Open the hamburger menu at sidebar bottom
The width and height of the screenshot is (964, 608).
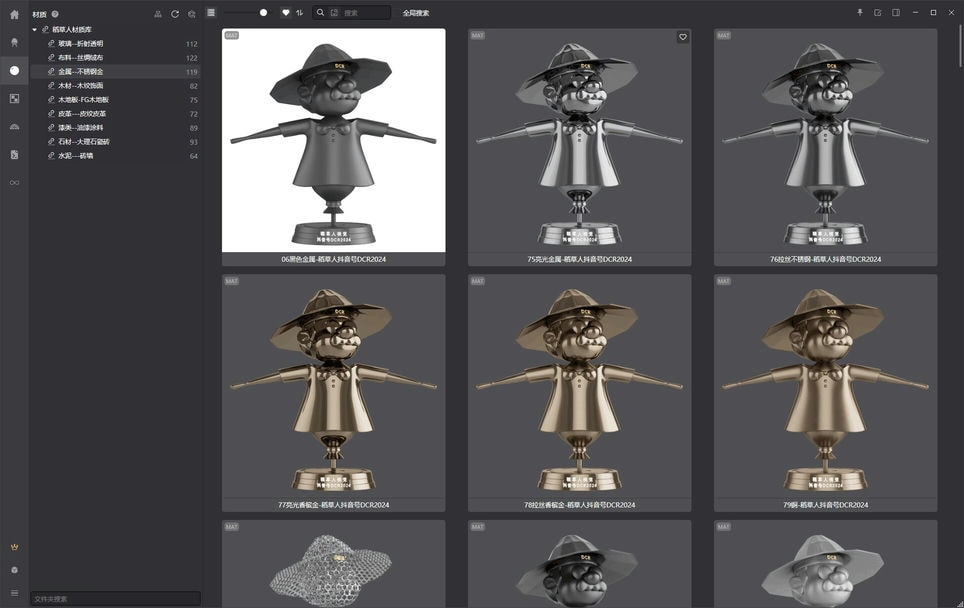[x=14, y=593]
